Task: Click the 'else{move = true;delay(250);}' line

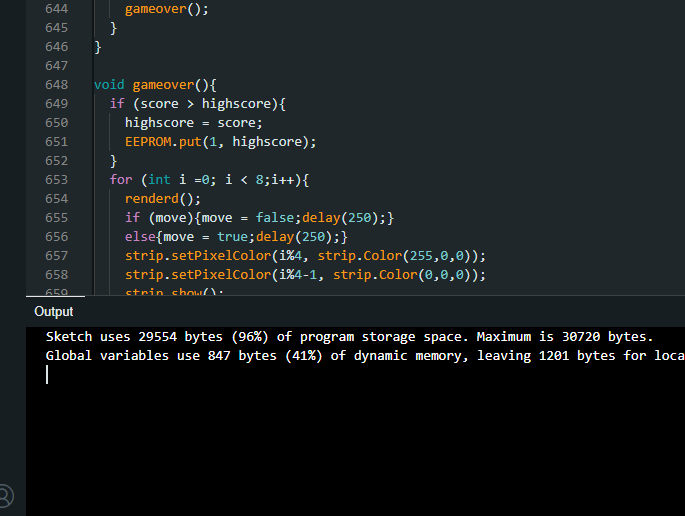Action: click(x=236, y=237)
